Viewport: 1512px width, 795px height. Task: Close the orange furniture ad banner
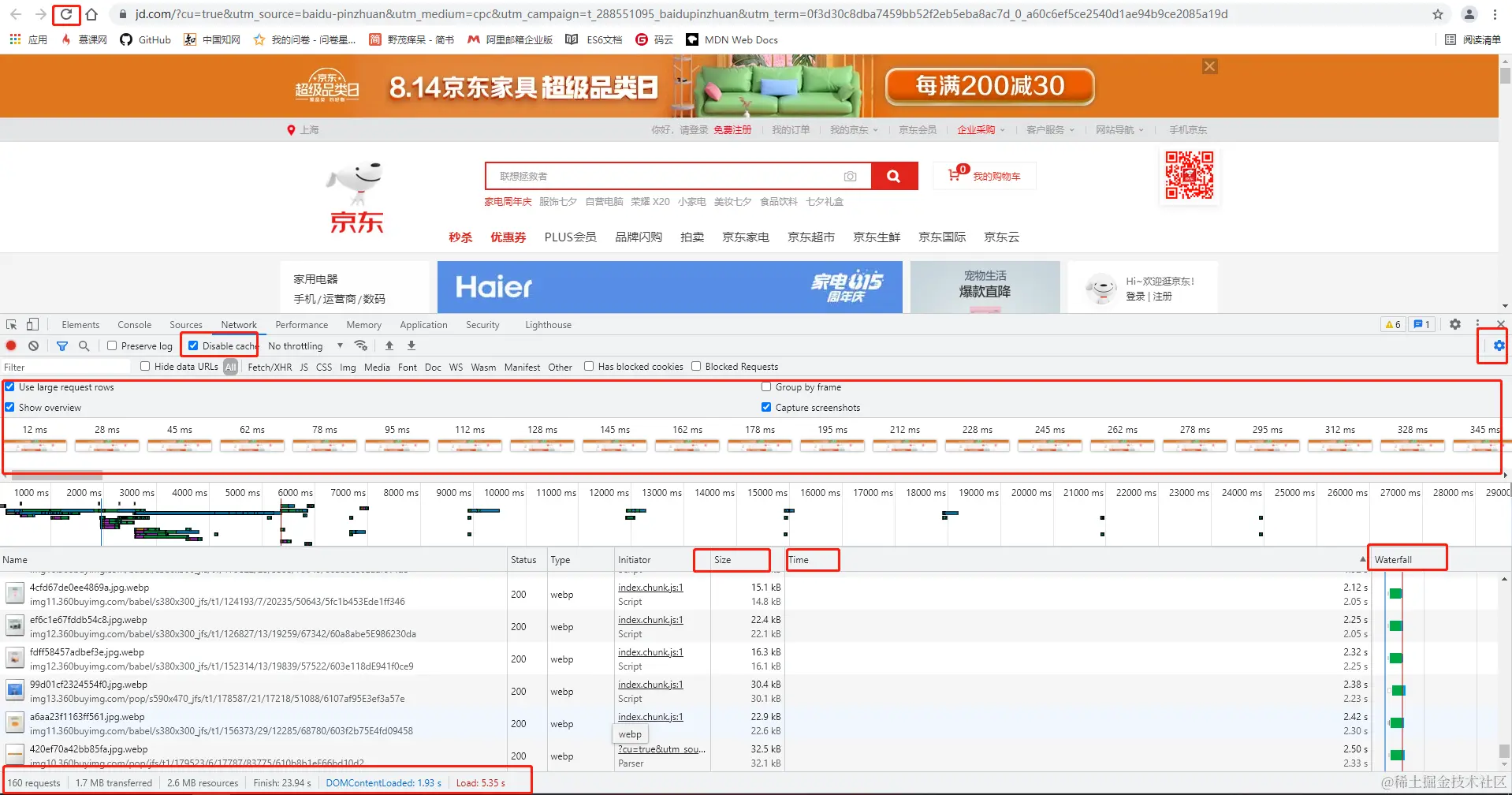[1210, 66]
